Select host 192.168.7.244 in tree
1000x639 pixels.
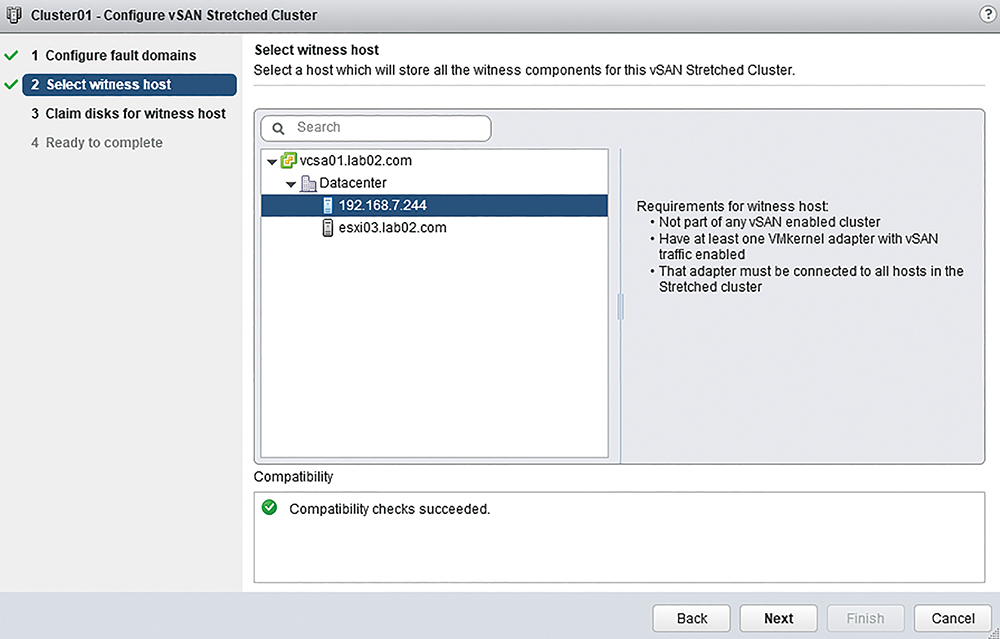click(434, 205)
